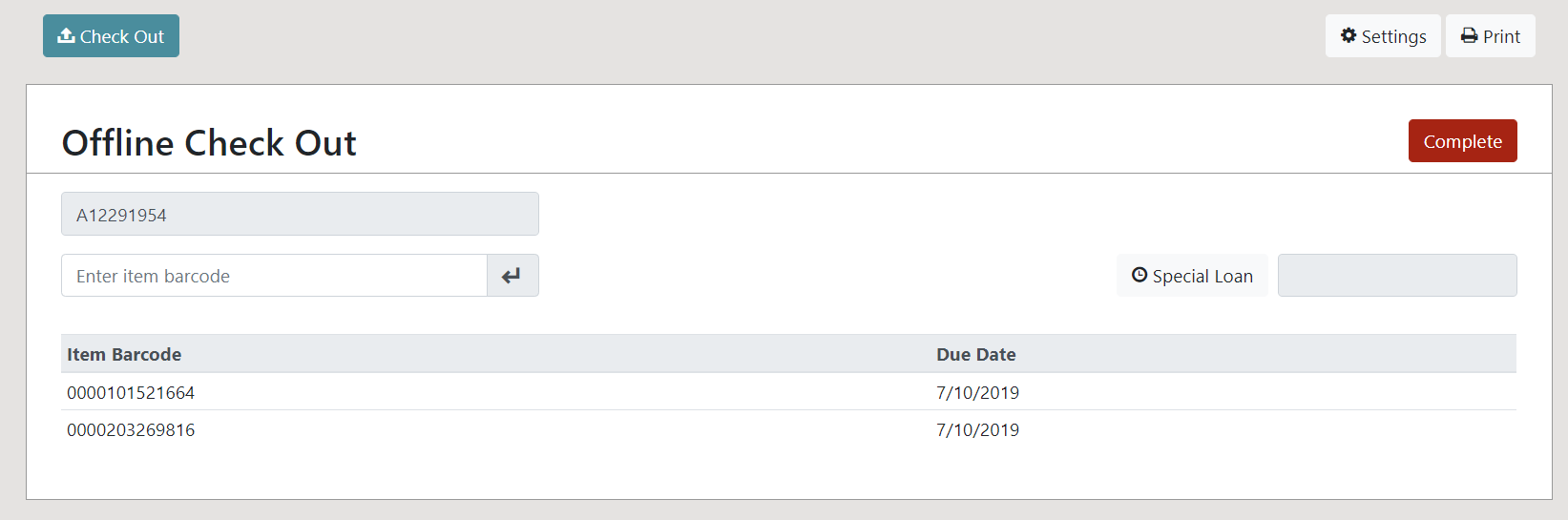This screenshot has width=1568, height=520.
Task: Click the Print button
Action: (x=1491, y=36)
